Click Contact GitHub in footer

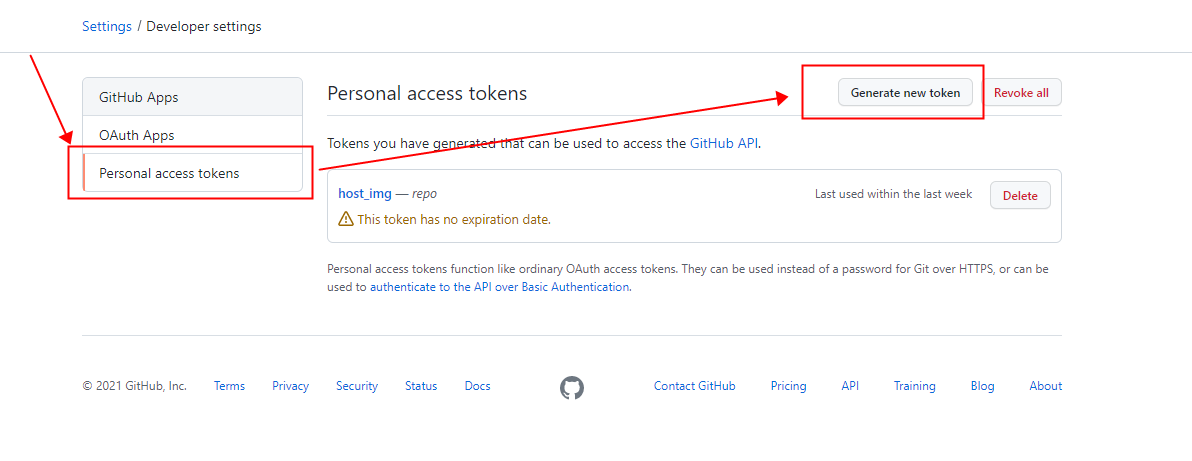[x=695, y=386]
